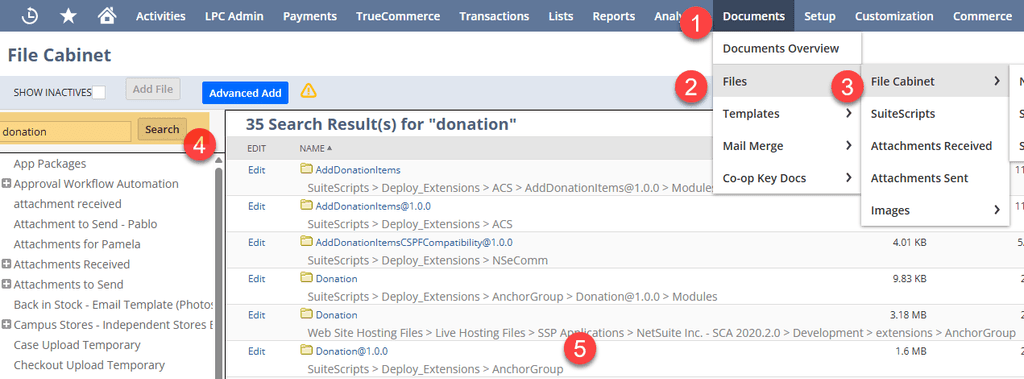This screenshot has width=1024, height=379.
Task: Click the 4.01 KB size cell
Action: 909,242
